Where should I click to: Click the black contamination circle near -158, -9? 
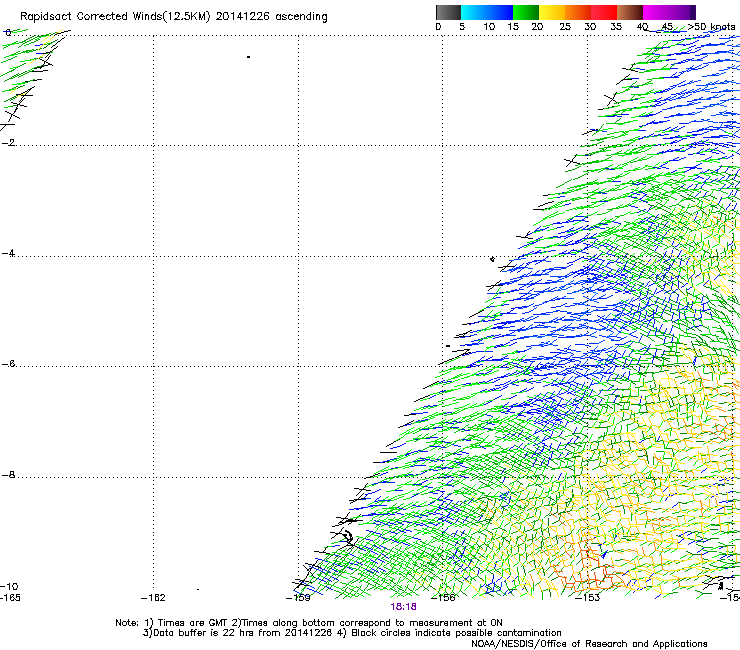348,537
